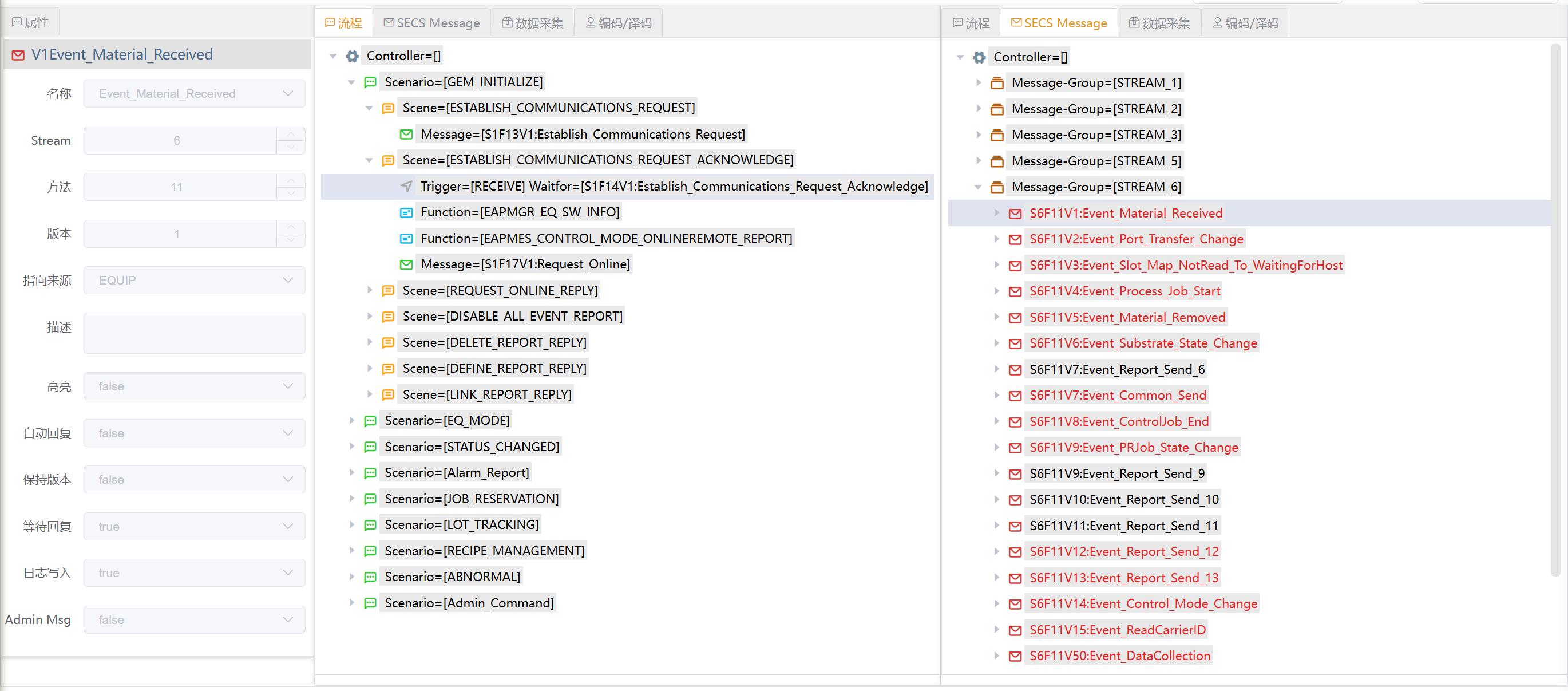Open the 名称 Event_Material_Received dropdown

coord(194,94)
